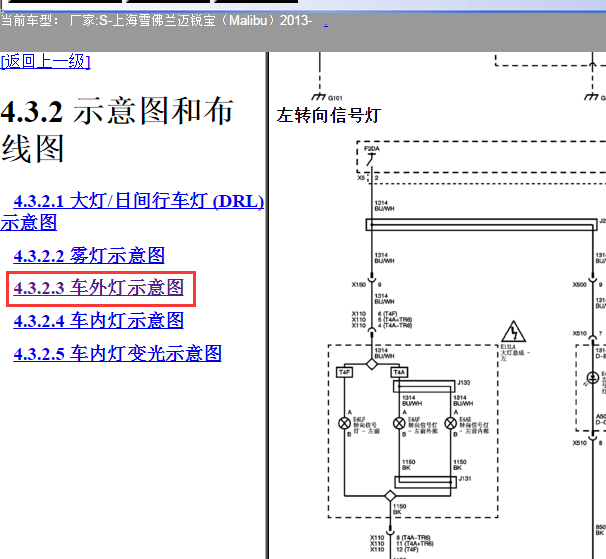Open 4.3.2.3 车外灯示意图 link
Screen dimensions: 606x559
click(99, 288)
